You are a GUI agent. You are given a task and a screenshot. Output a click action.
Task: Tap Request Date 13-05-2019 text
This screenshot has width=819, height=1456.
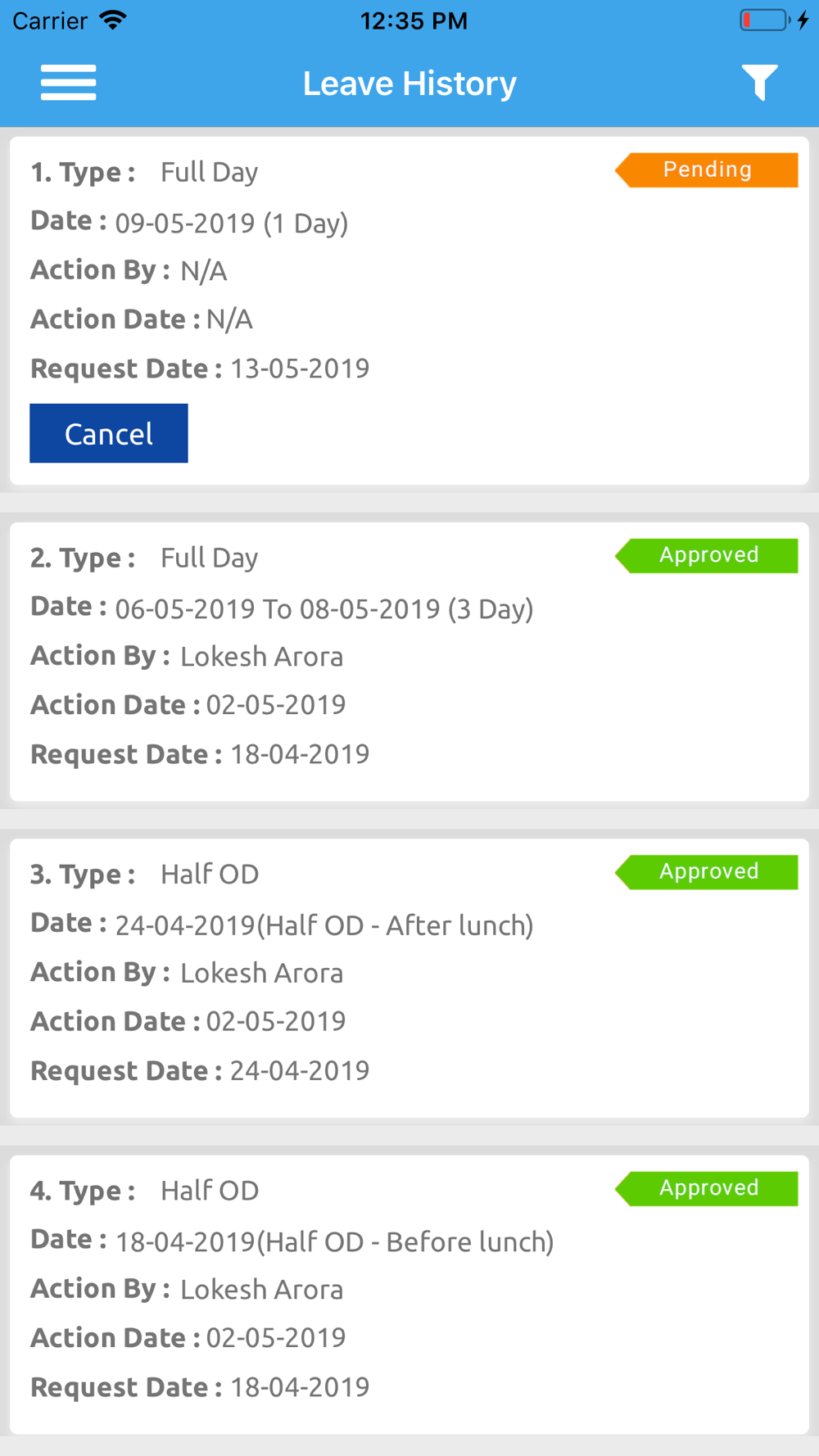pos(200,369)
